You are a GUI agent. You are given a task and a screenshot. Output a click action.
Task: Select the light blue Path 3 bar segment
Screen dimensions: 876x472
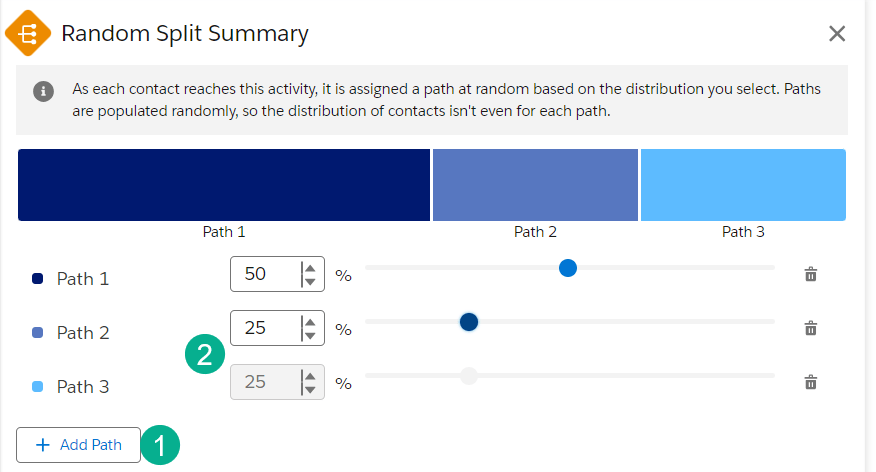pyautogui.click(x=743, y=185)
